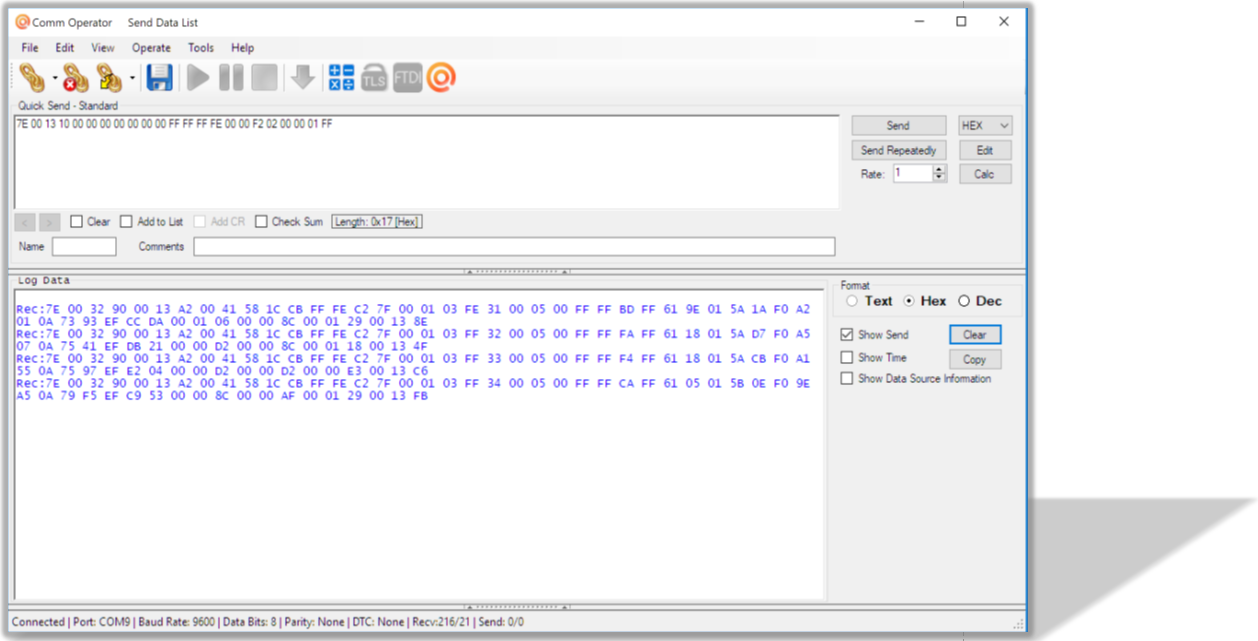Click the Log Data line ending 00 13 FB
This screenshot has width=1258, height=641.
(x=222, y=396)
